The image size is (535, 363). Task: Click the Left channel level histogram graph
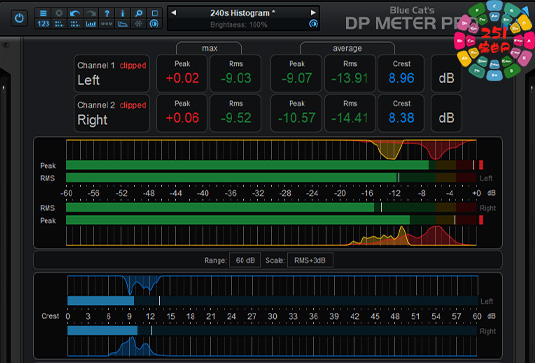[271, 149]
